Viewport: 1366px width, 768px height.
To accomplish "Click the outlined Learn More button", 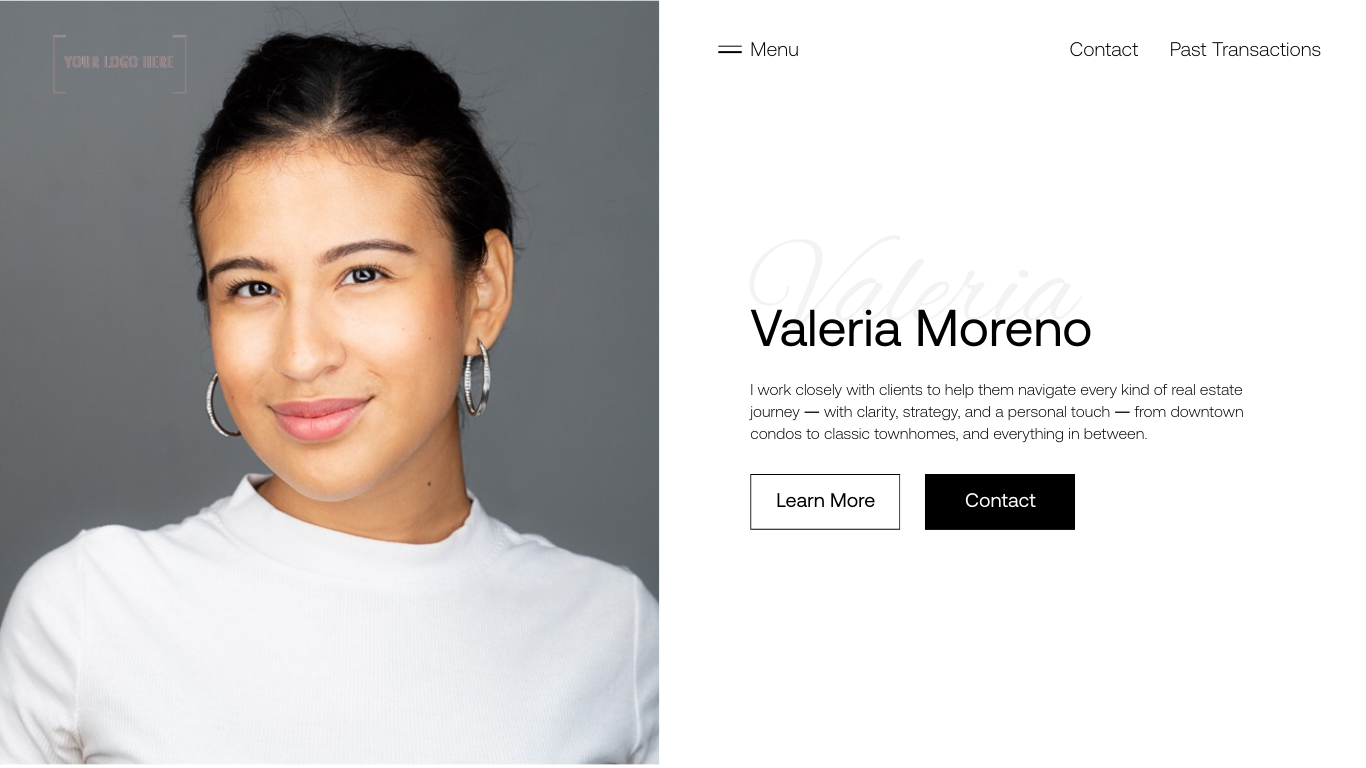I will [x=825, y=501].
